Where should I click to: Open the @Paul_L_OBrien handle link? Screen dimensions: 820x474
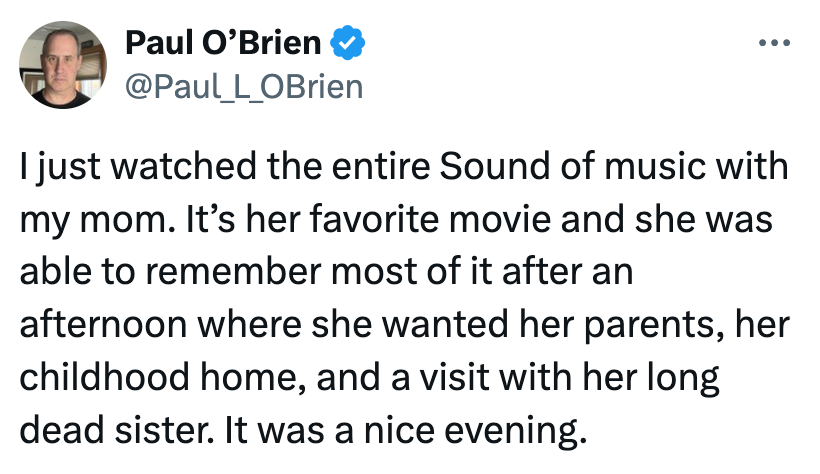(x=243, y=87)
